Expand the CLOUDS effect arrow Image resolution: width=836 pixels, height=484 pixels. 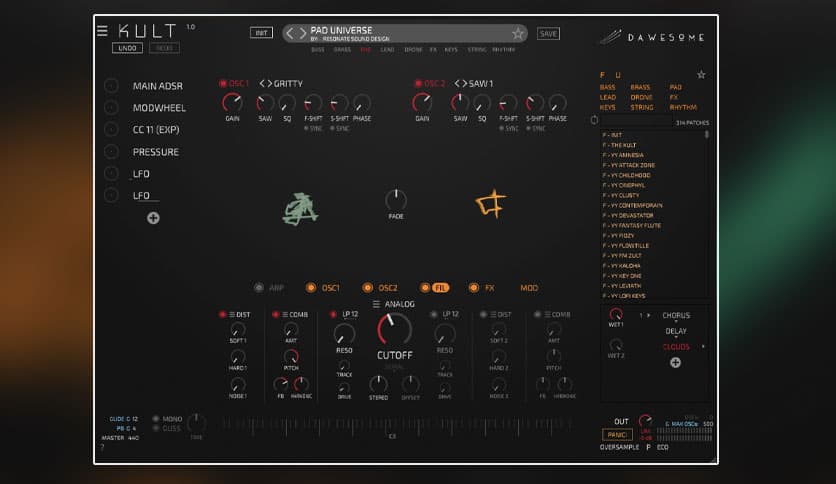[703, 346]
